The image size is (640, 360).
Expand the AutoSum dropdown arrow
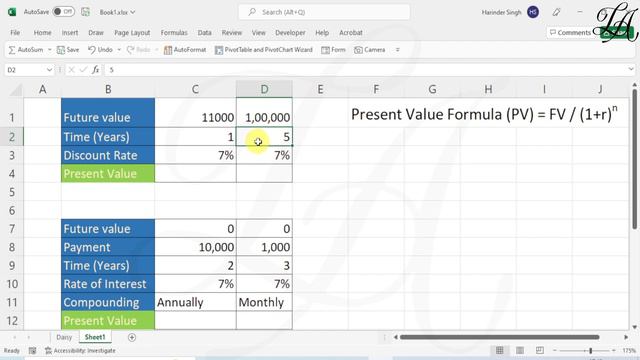coord(49,50)
